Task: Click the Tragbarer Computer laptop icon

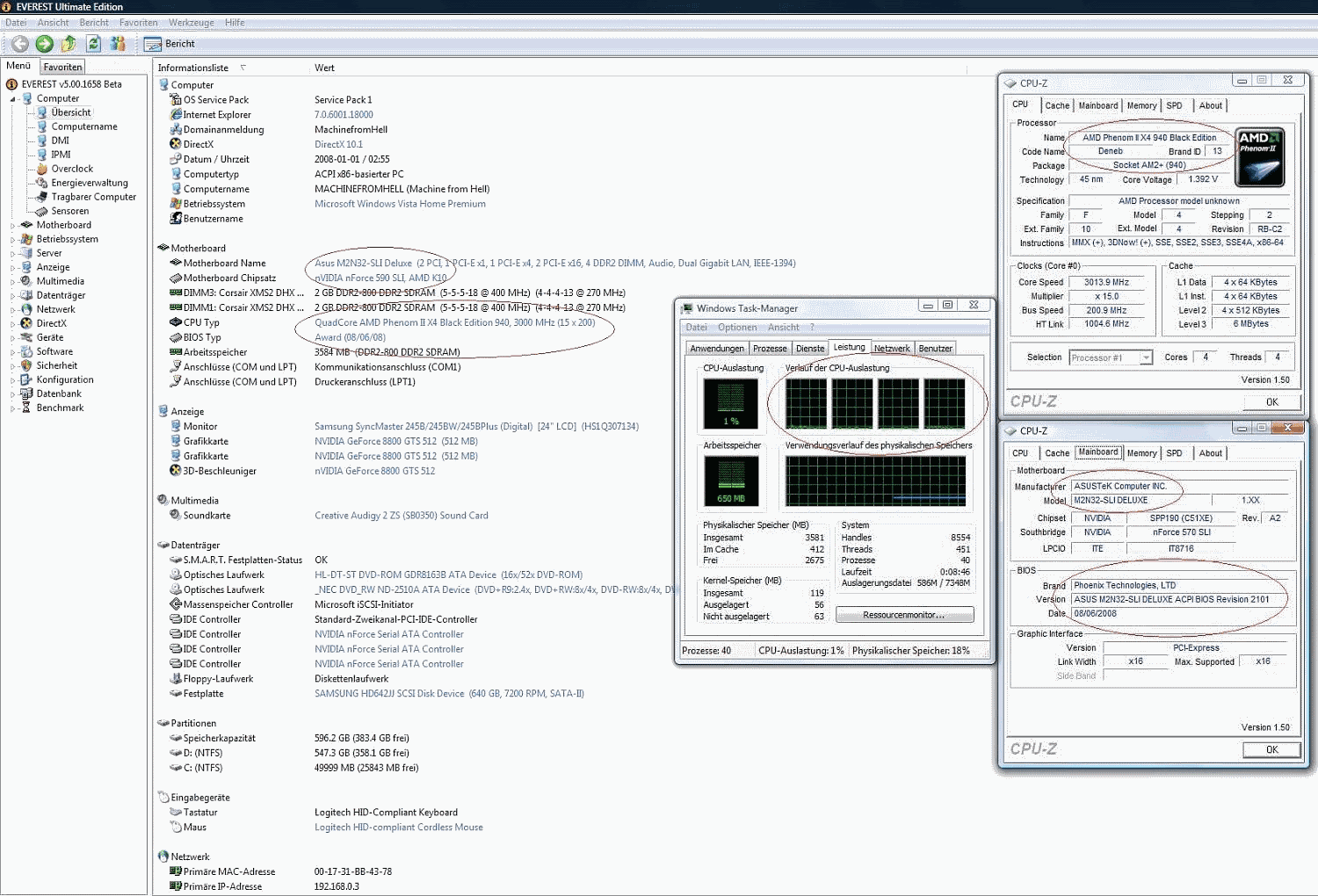Action: (x=41, y=197)
